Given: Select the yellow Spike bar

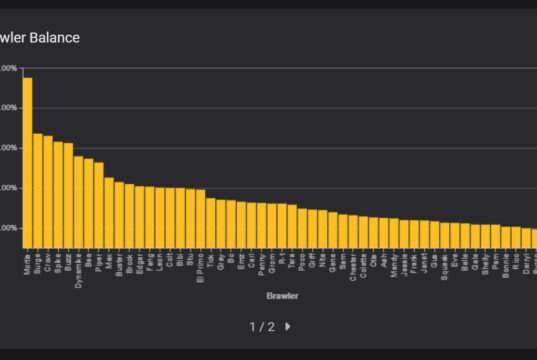Looking at the screenshot, I should click(x=58, y=195).
